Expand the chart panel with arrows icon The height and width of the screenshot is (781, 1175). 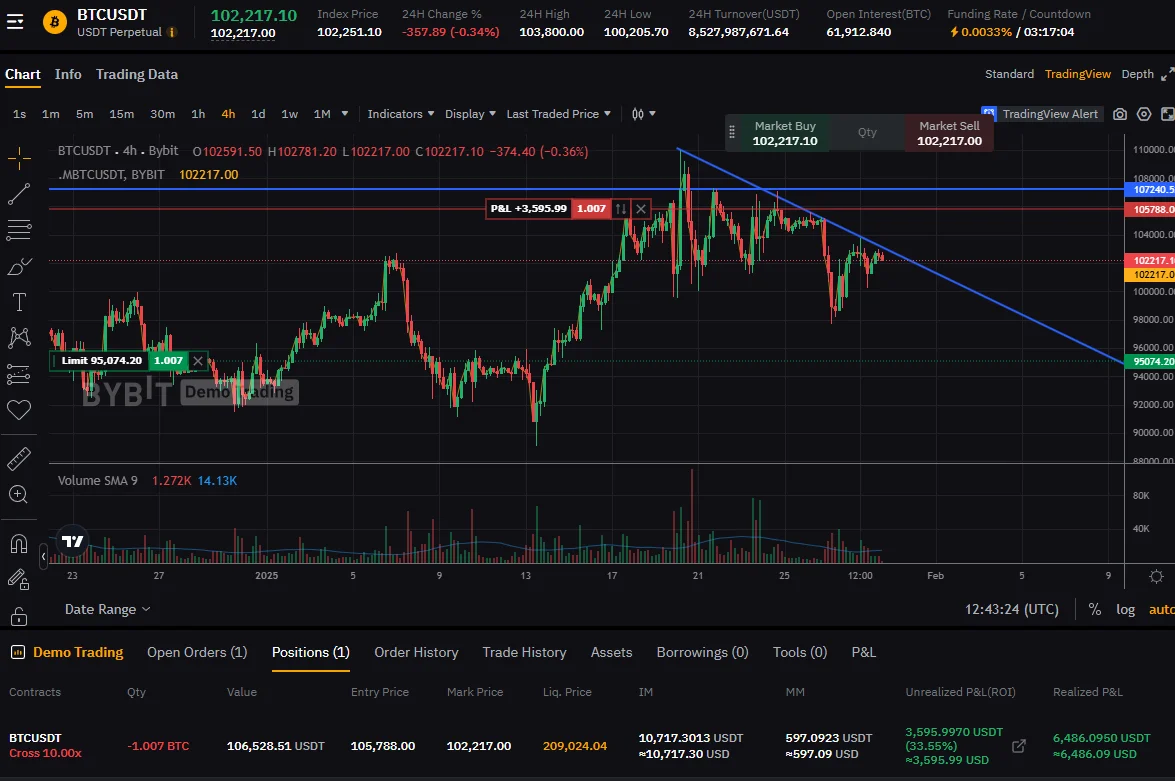(x=1168, y=73)
